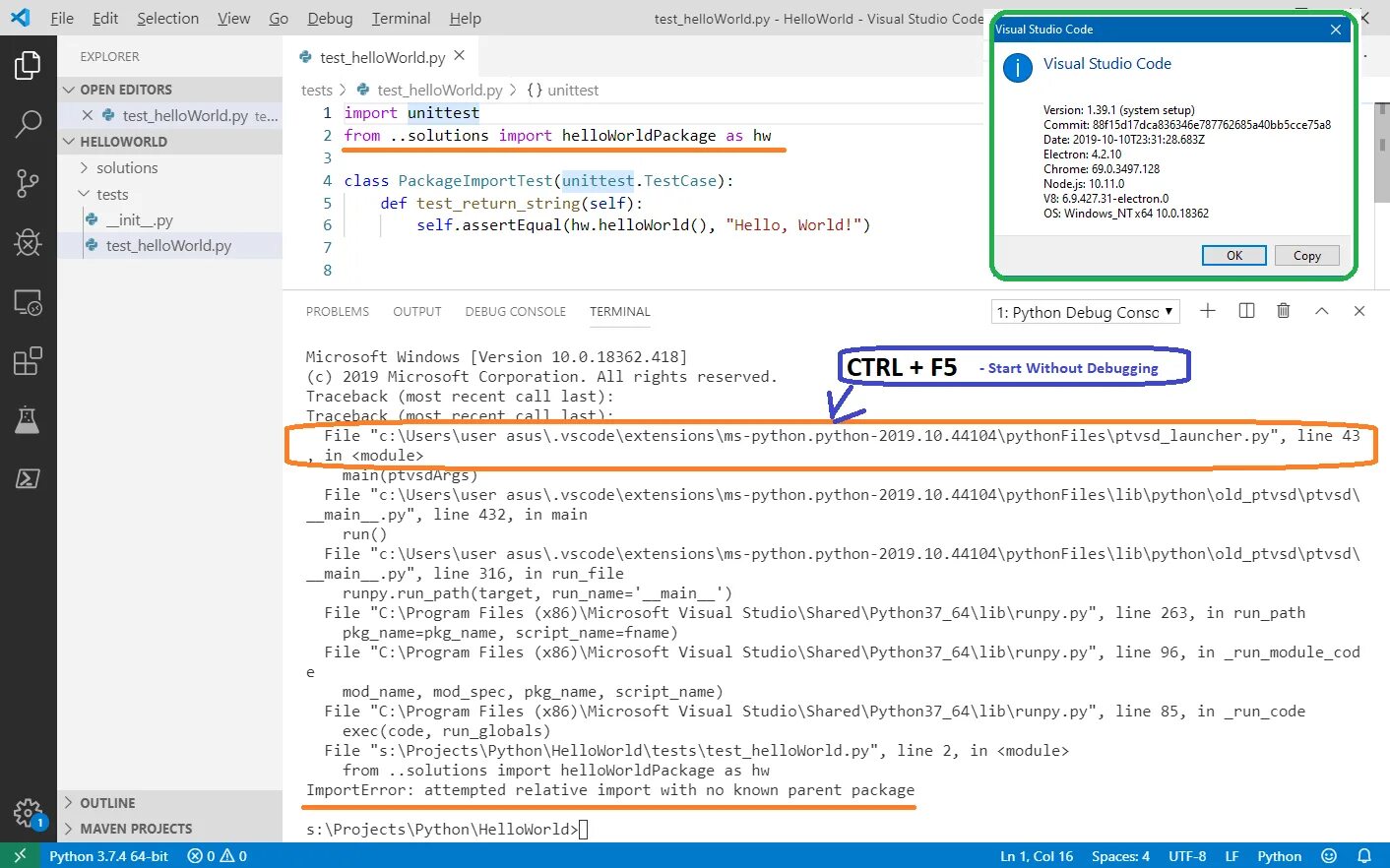The image size is (1390, 868).
Task: Select the TERMINAL panel tab
Action: point(620,311)
